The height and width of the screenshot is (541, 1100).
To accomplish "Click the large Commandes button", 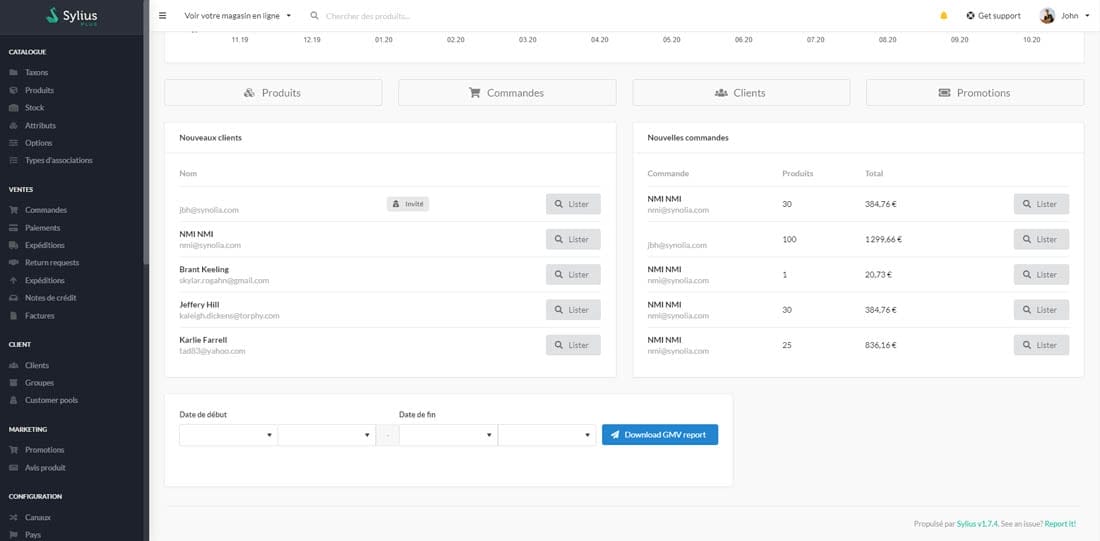I will [507, 93].
